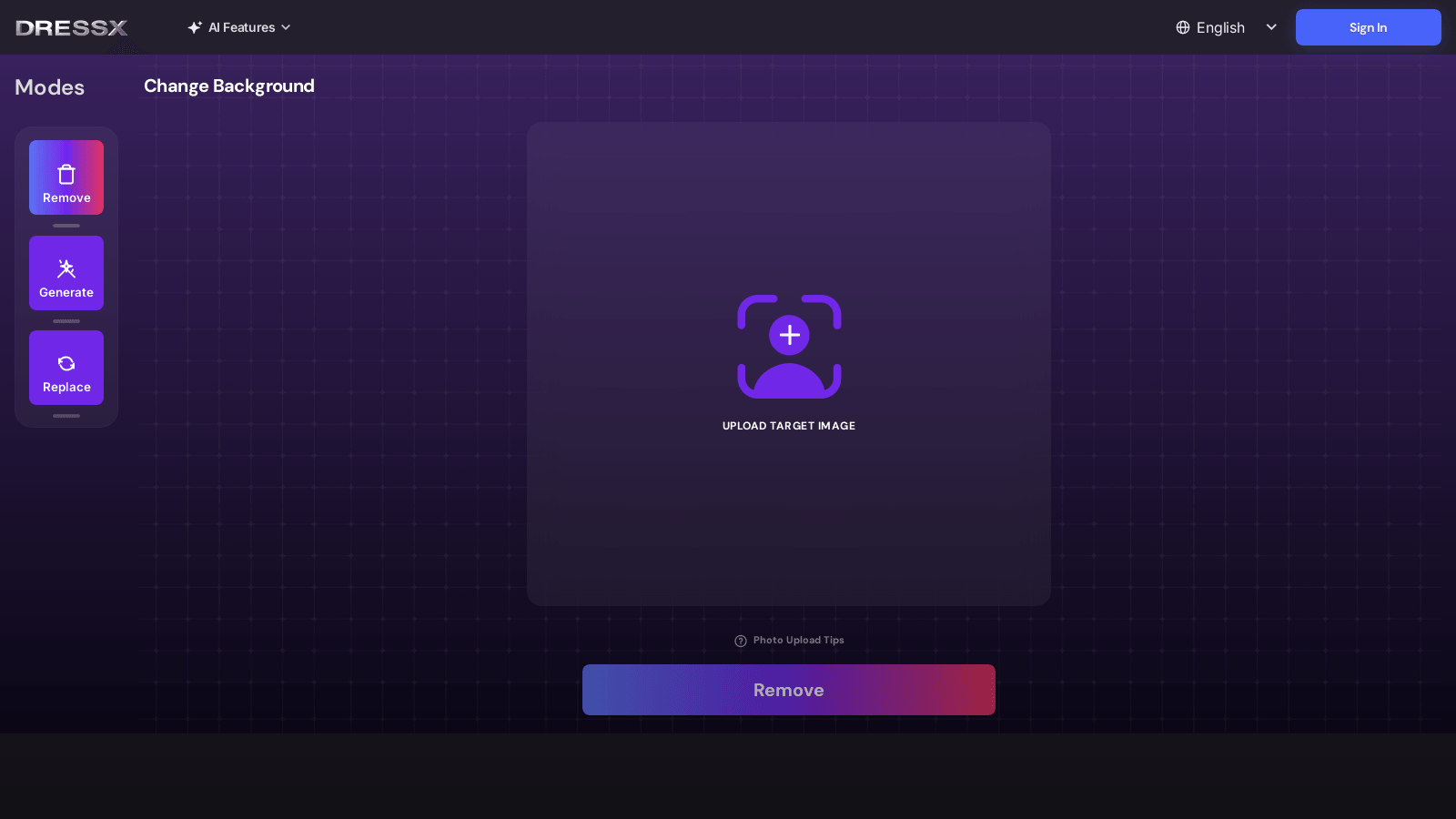Select the Generate mode

coord(66,273)
